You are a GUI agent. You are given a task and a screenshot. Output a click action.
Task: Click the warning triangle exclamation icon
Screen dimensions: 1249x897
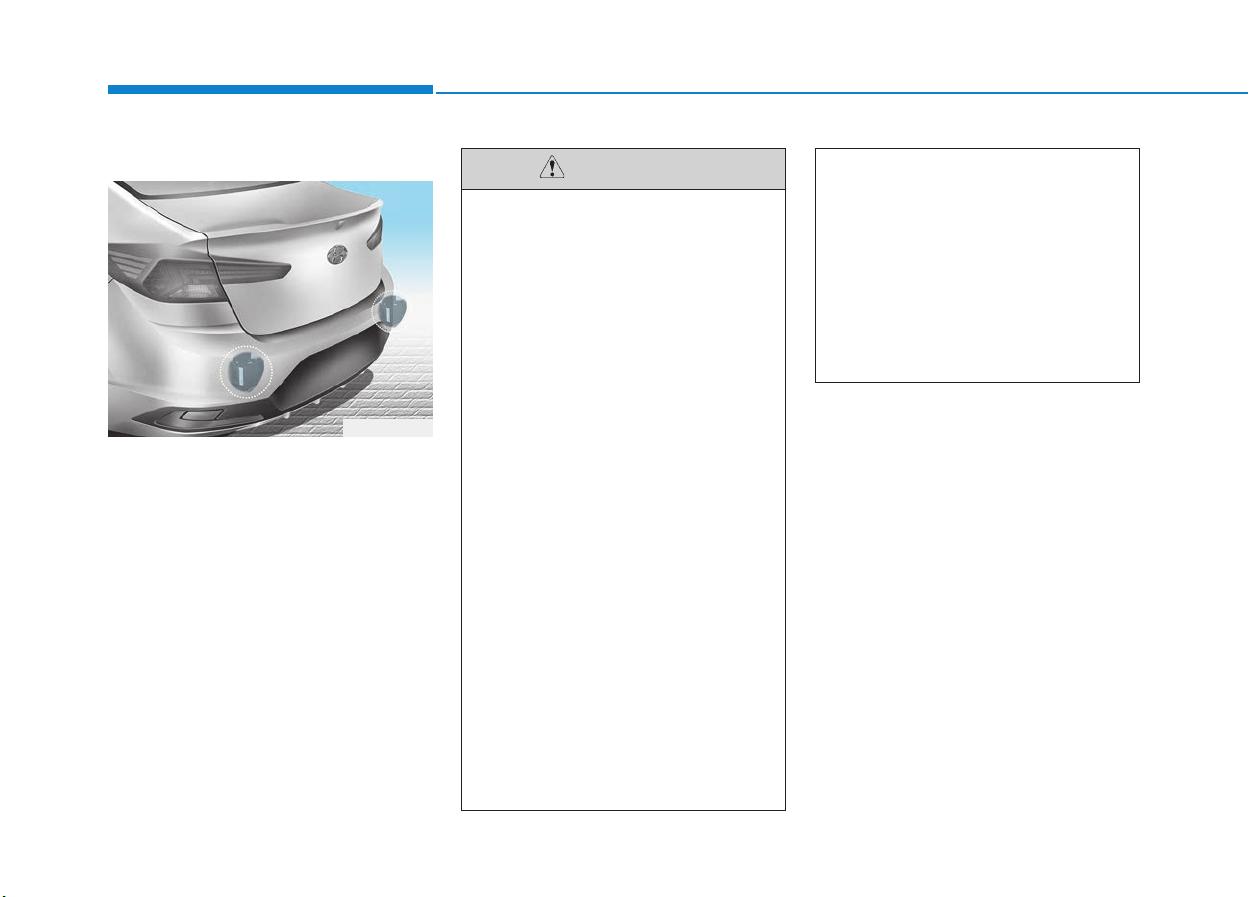[x=552, y=169]
